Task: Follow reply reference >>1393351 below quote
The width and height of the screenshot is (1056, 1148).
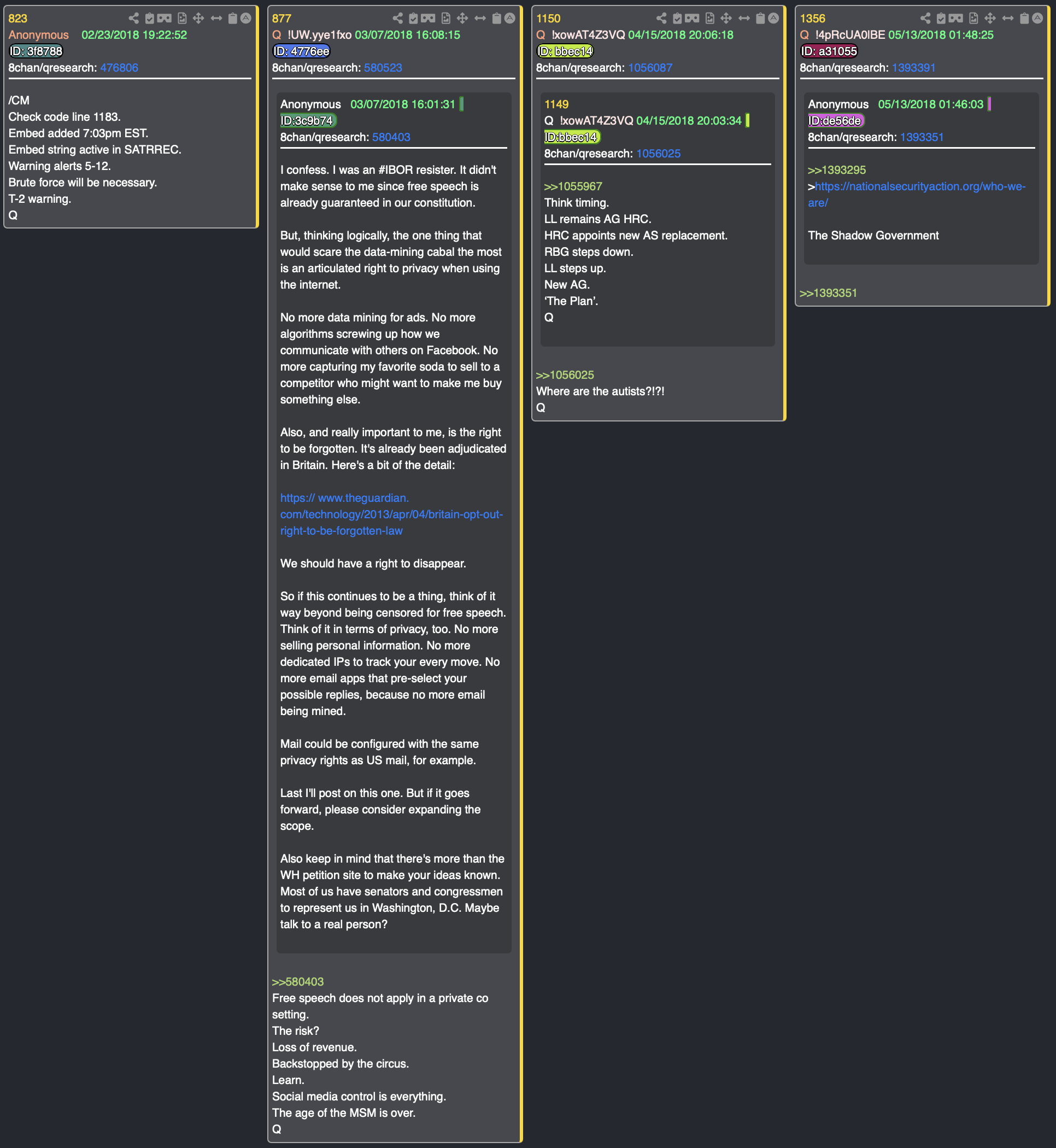Action: click(x=828, y=293)
